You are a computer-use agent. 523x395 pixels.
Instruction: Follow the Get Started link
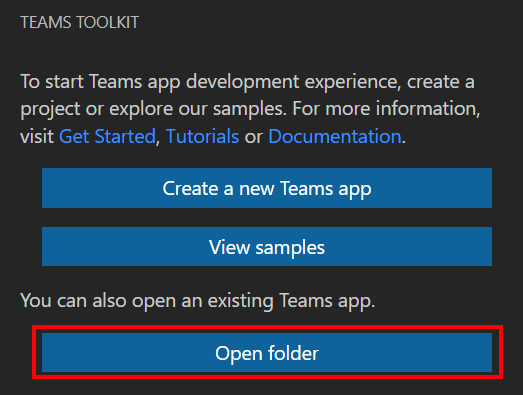pyautogui.click(x=107, y=136)
